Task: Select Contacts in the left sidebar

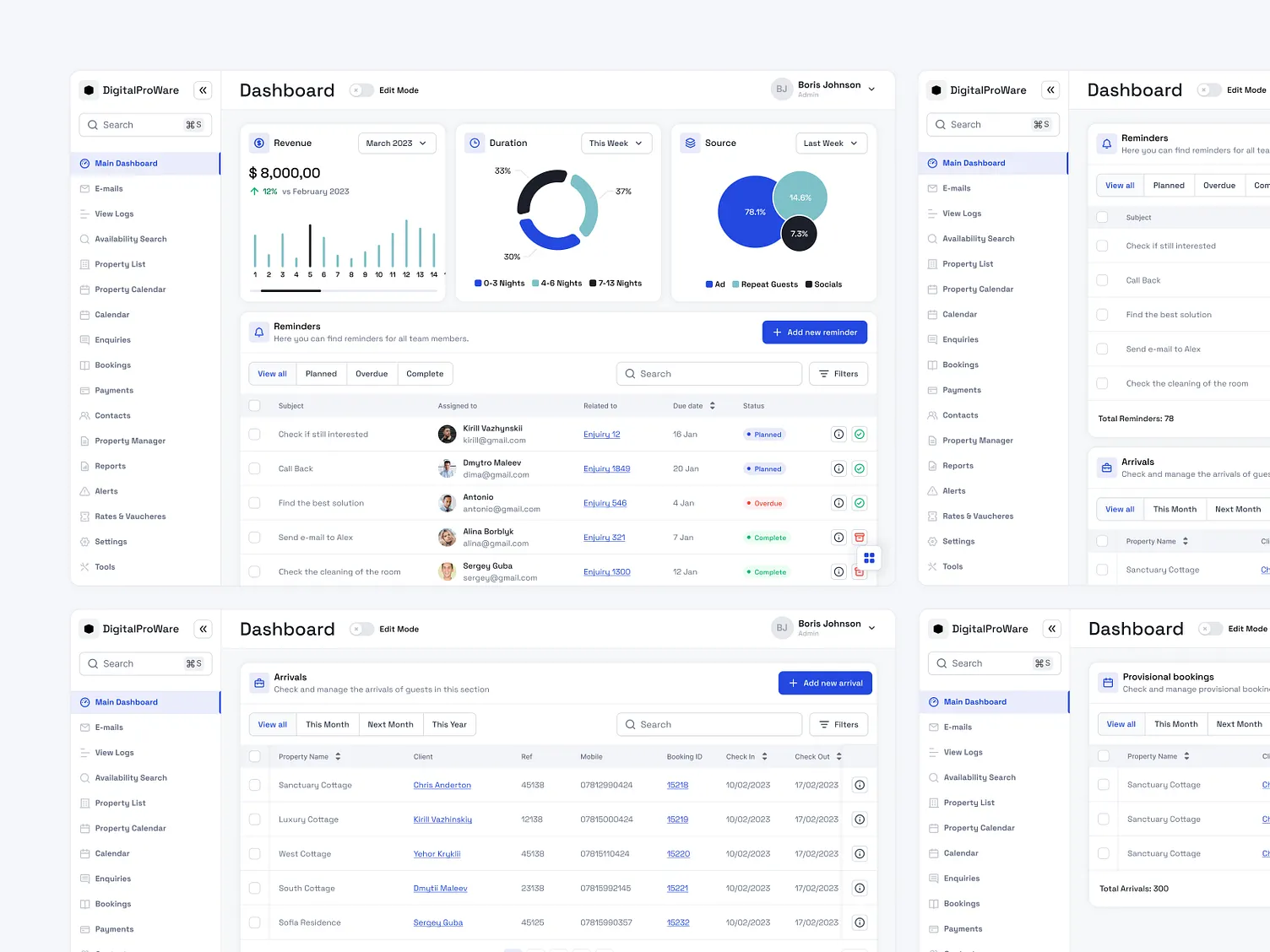Action: 112,415
